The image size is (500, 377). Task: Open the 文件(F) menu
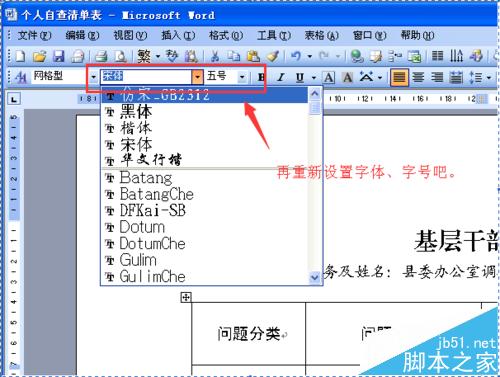click(x=34, y=35)
